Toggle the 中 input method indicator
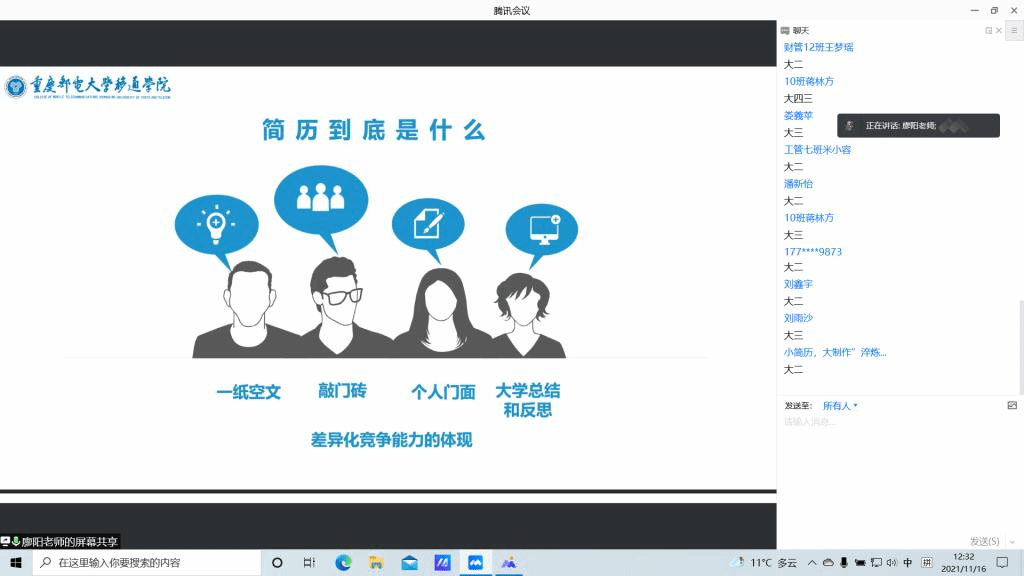Viewport: 1024px width, 576px height. (907, 563)
